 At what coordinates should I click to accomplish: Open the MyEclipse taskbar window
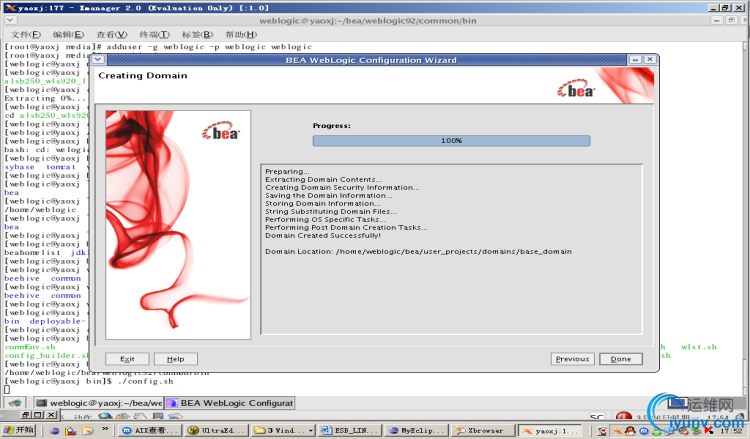click(416, 430)
